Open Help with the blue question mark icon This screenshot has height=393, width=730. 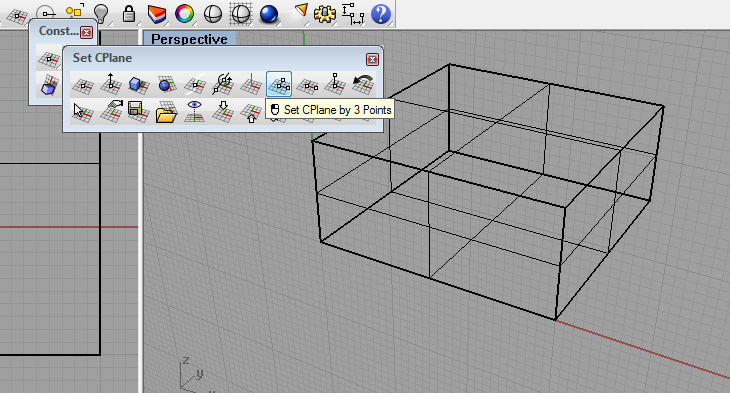[x=381, y=14]
